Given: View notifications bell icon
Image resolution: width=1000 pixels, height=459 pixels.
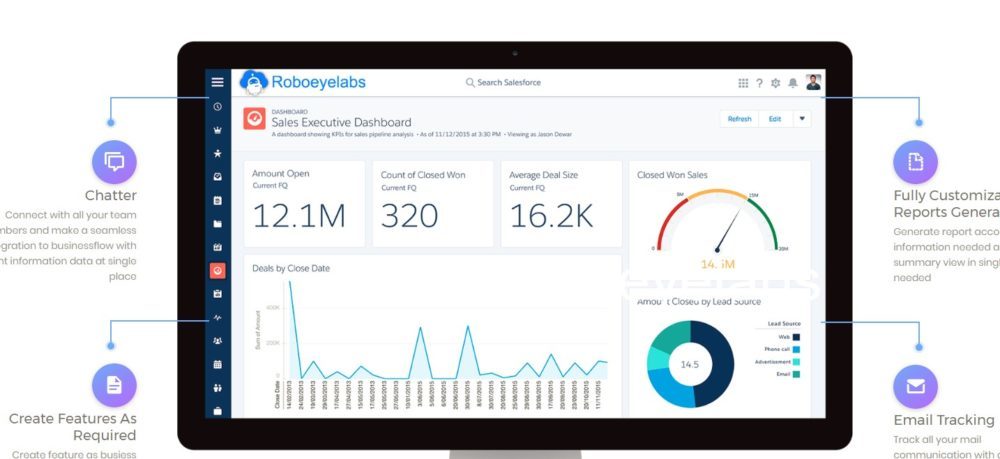Looking at the screenshot, I should click(793, 83).
